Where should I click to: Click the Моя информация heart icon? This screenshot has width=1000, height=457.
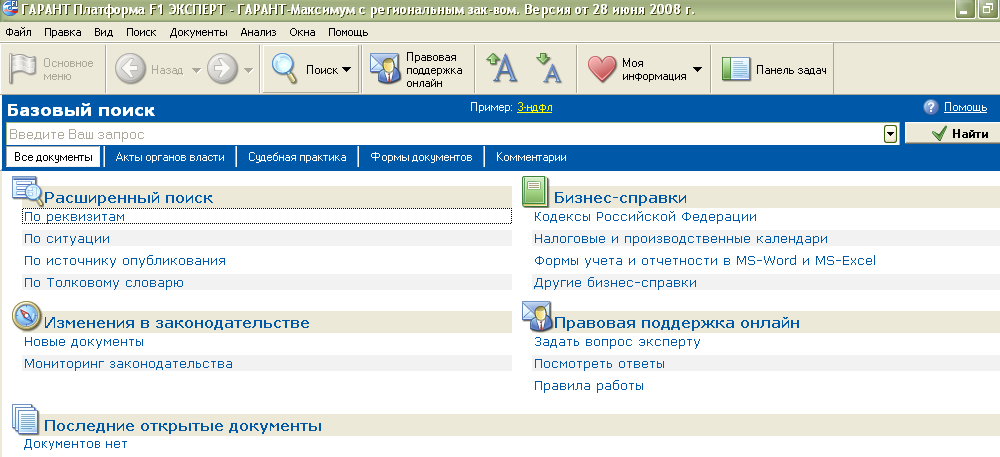click(x=601, y=69)
